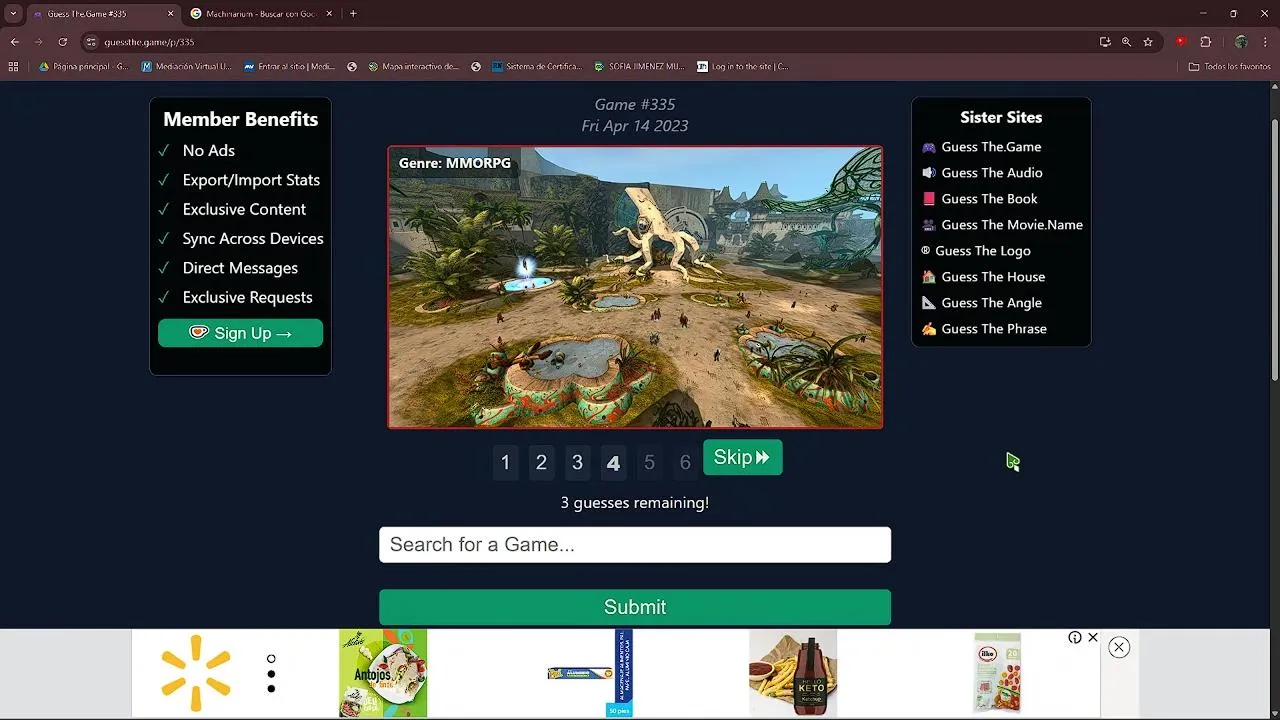The width and height of the screenshot is (1280, 720).
Task: Open the site information icon in address bar
Action: pyautogui.click(x=91, y=42)
